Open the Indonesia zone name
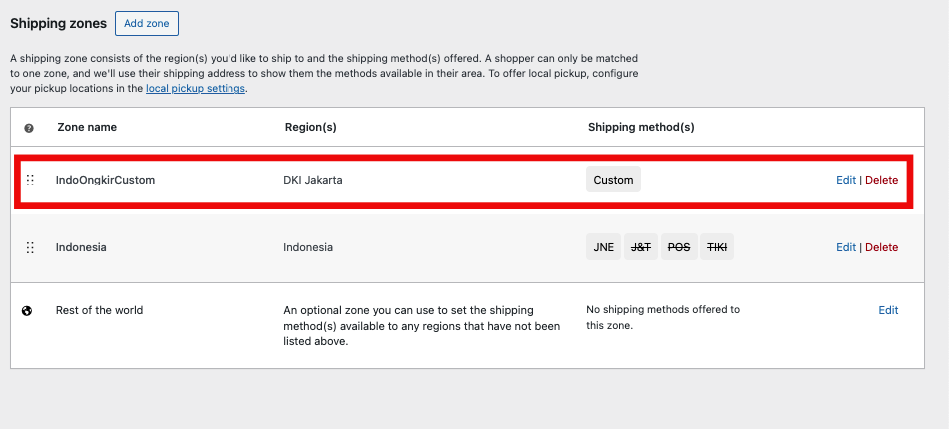Screen dimensions: 949x429 click(81, 247)
